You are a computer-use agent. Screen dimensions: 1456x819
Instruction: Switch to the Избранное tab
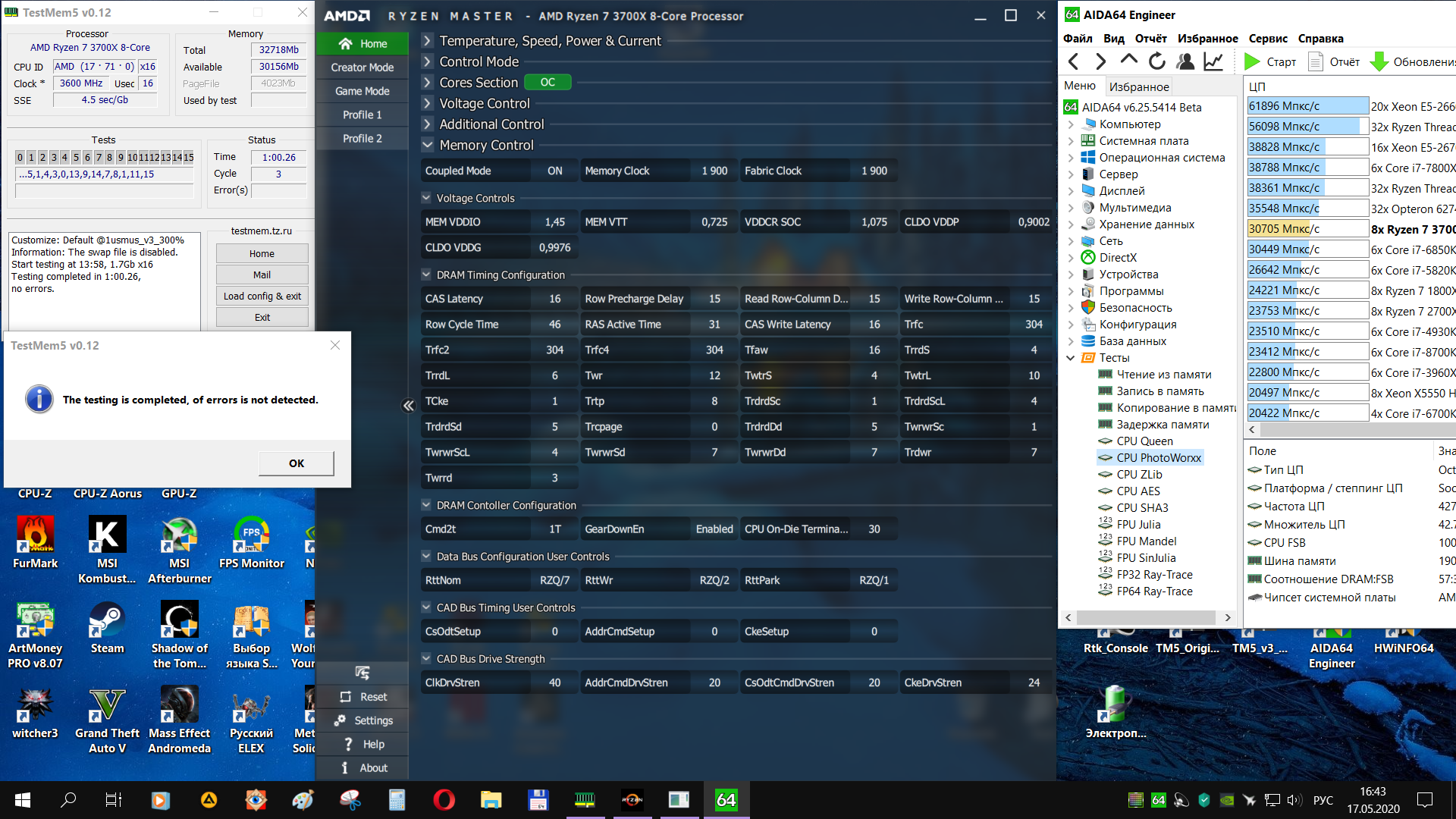pyautogui.click(x=1138, y=86)
